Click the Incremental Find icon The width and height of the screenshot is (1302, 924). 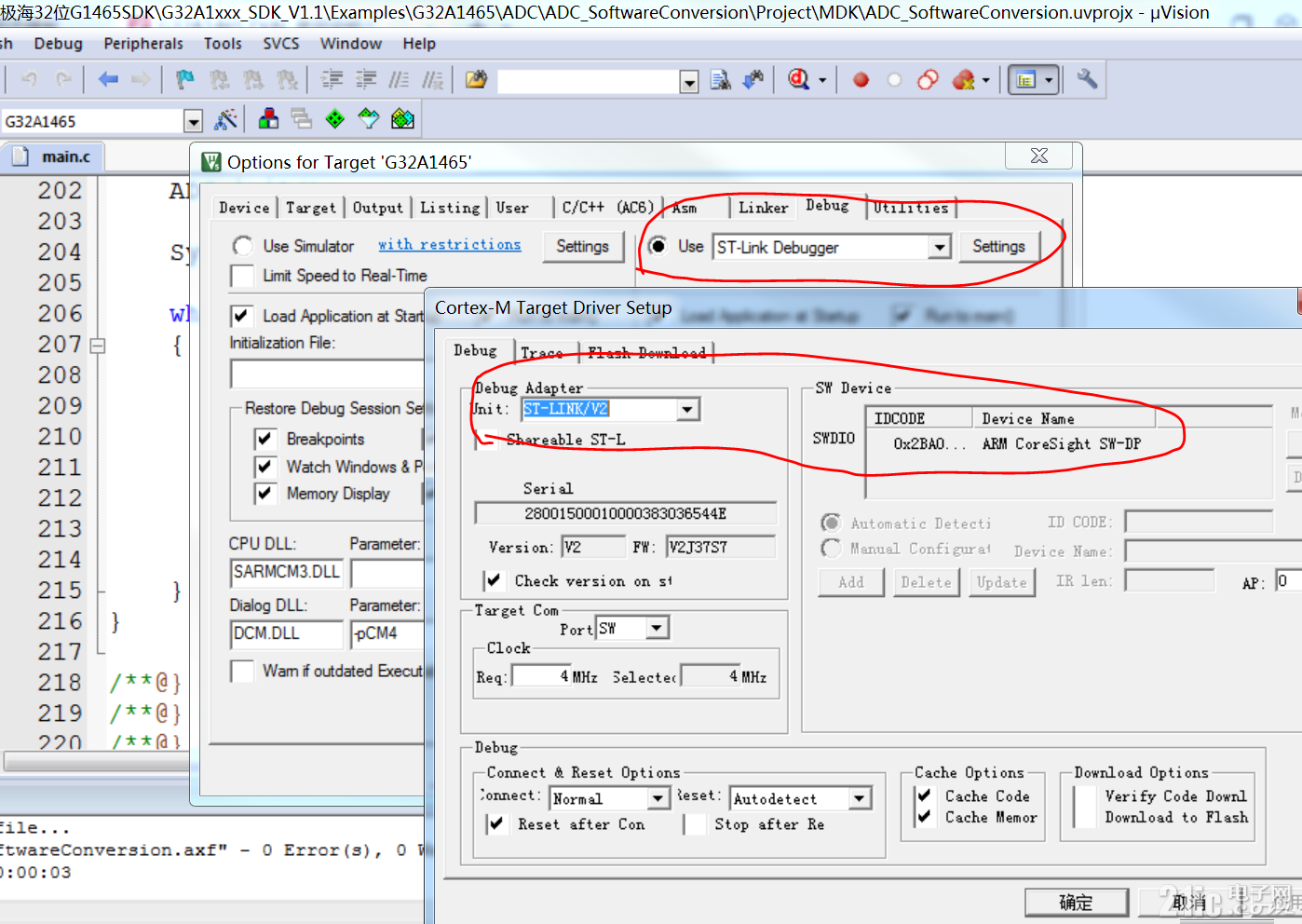753,80
